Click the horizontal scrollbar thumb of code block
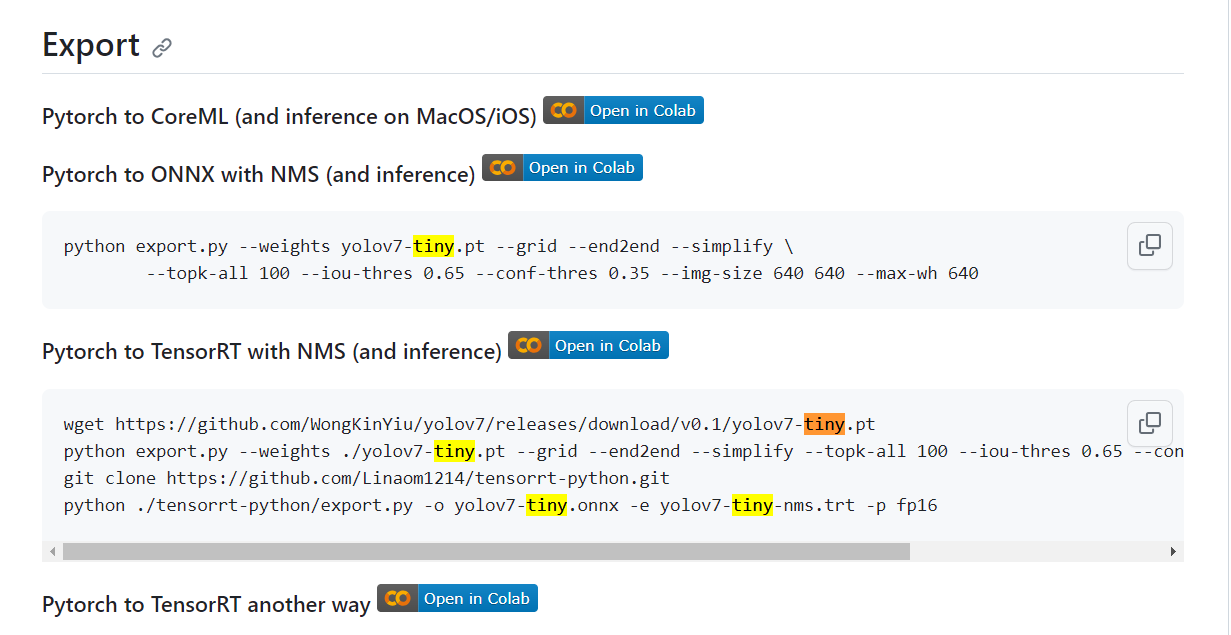 pyautogui.click(x=486, y=552)
